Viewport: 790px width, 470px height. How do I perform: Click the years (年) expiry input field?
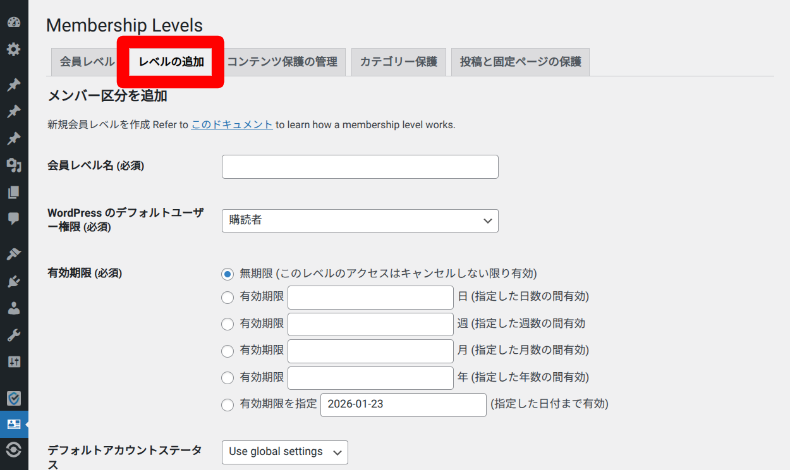coord(370,378)
